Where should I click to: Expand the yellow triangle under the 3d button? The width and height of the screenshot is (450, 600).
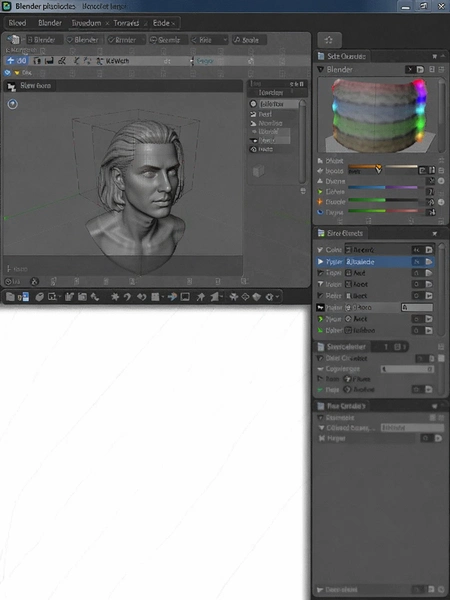click(x=17, y=73)
